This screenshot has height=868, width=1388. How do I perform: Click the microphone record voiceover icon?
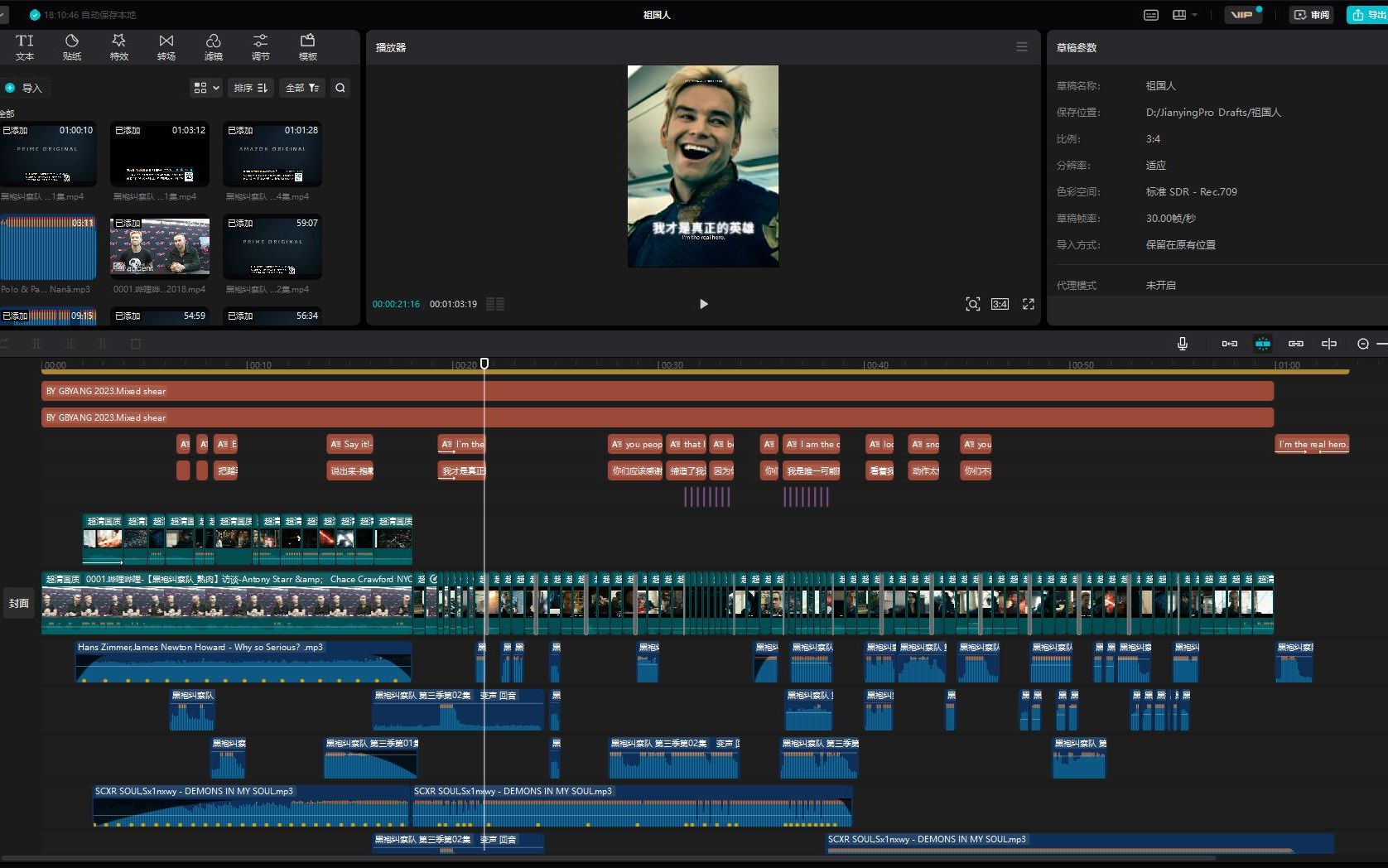coord(1183,344)
